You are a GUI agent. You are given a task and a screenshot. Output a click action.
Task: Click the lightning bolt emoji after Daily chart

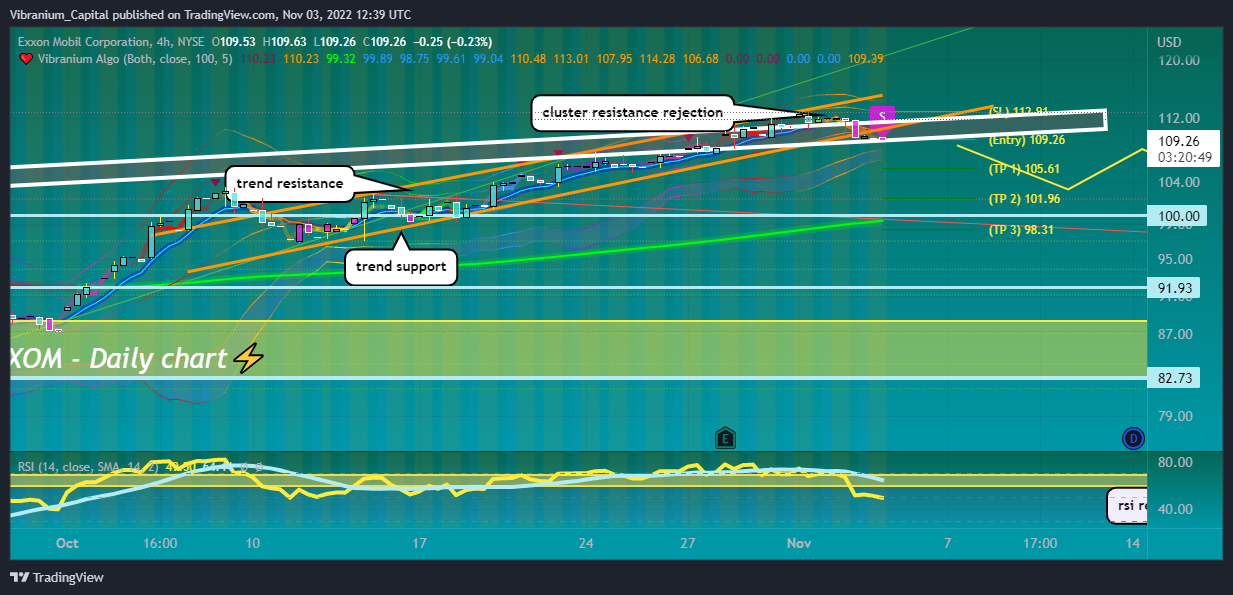tap(248, 357)
